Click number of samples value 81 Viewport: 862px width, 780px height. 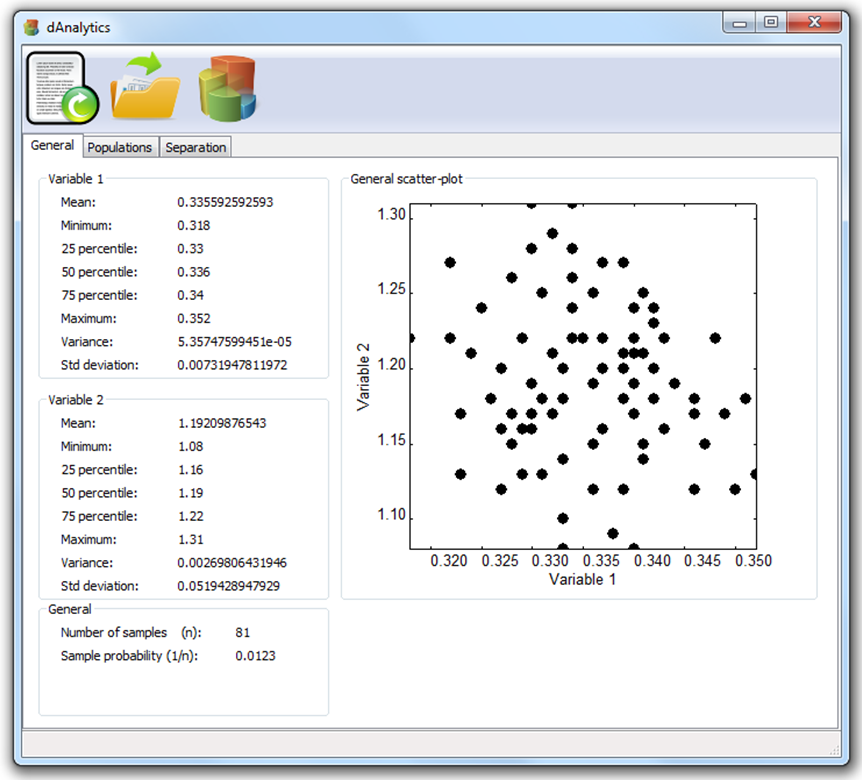coord(242,633)
